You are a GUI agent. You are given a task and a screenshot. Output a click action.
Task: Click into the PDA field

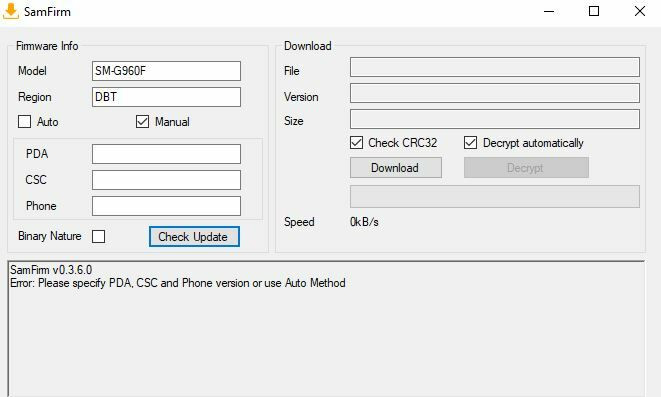click(x=166, y=154)
